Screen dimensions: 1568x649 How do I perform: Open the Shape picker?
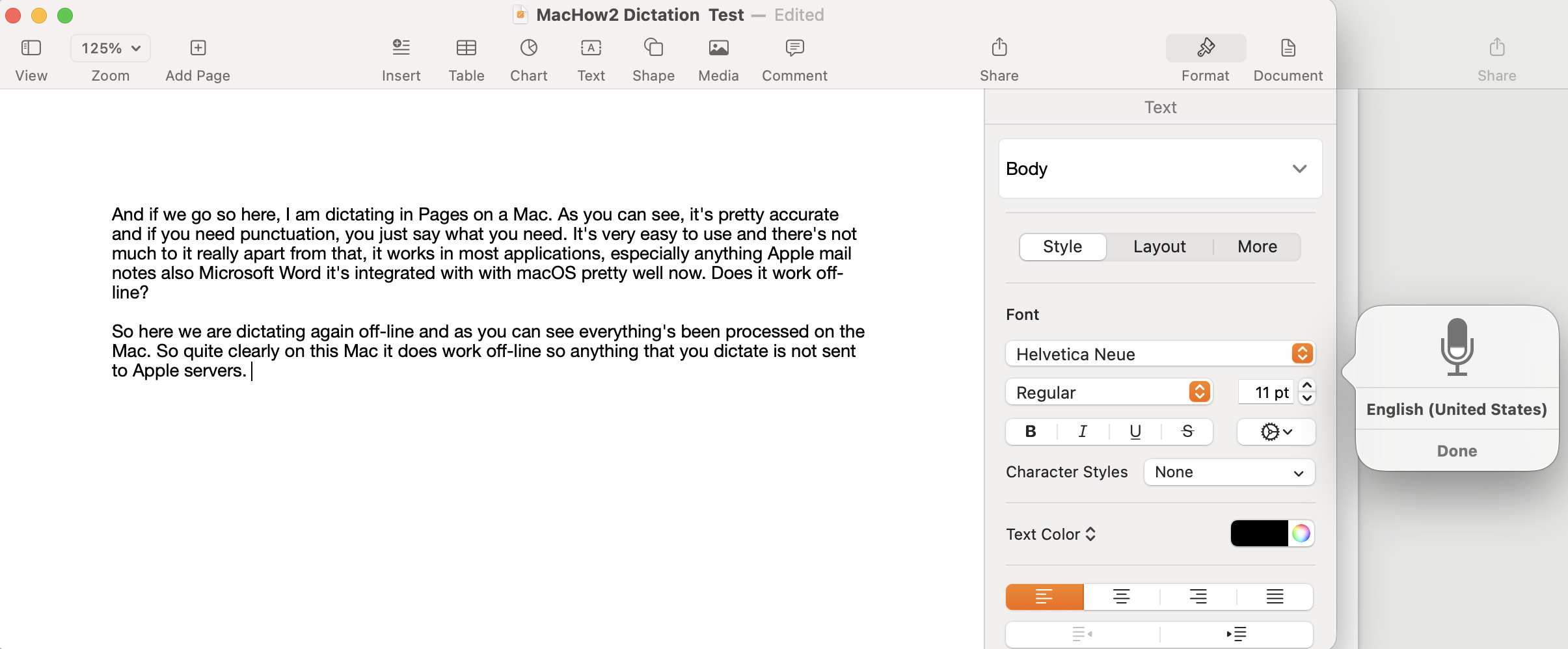point(653,47)
